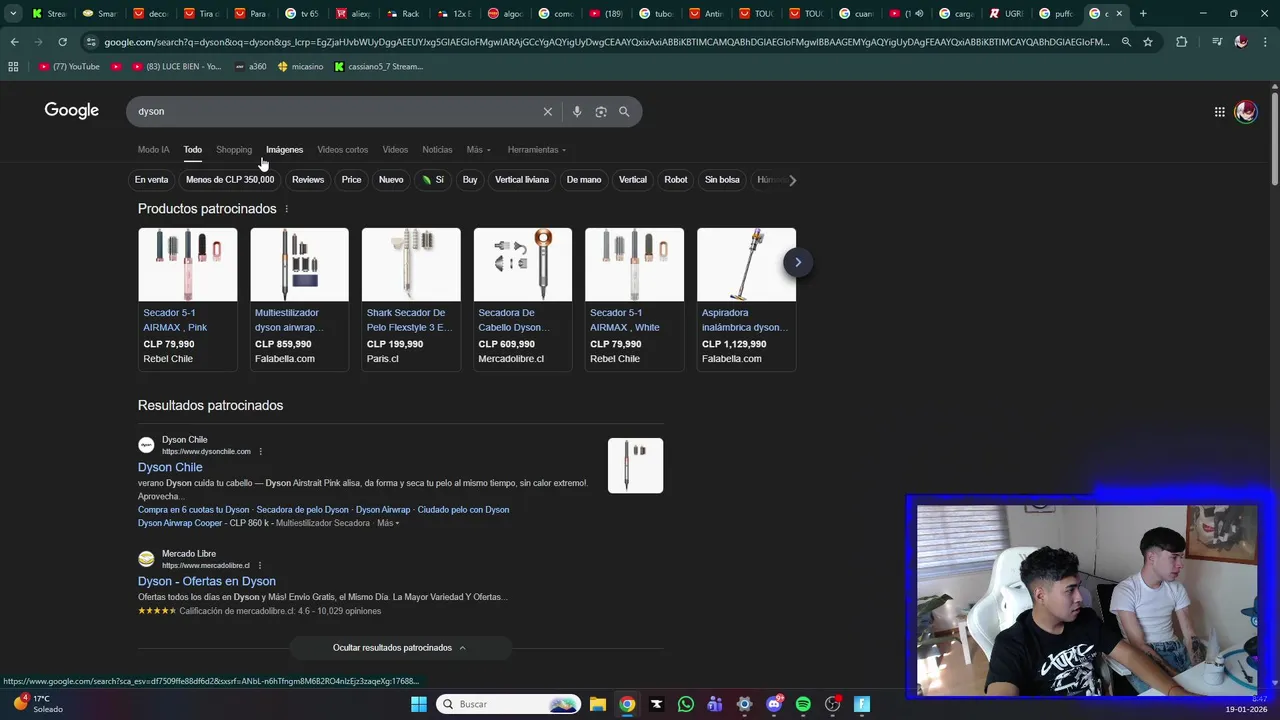Select the Videos search tab

pos(395,150)
